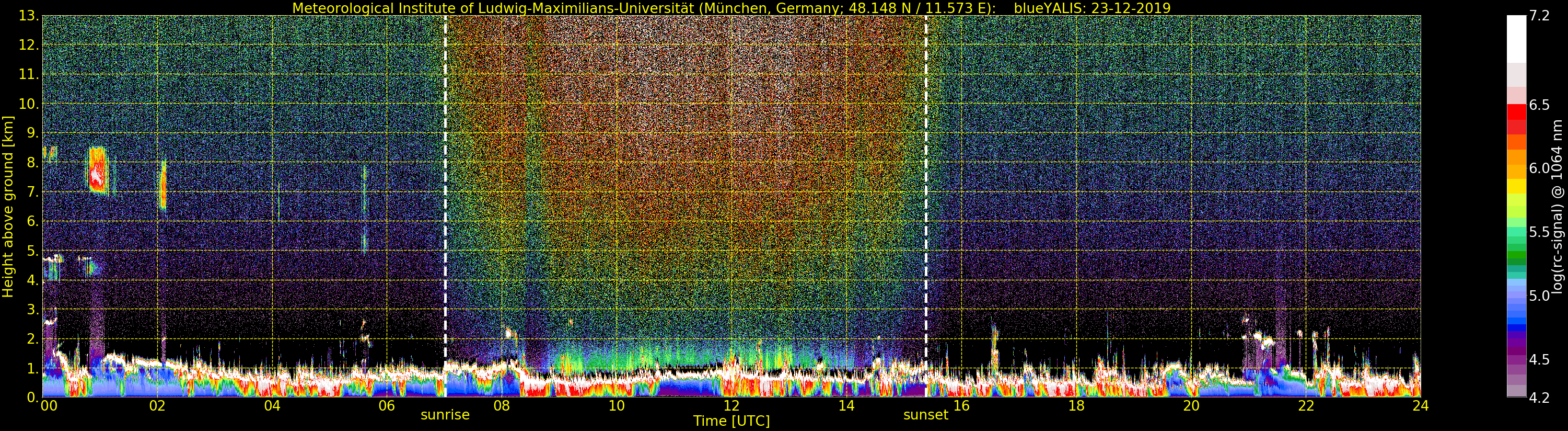Click the 4.5 colorbar tick value

(x=1539, y=359)
